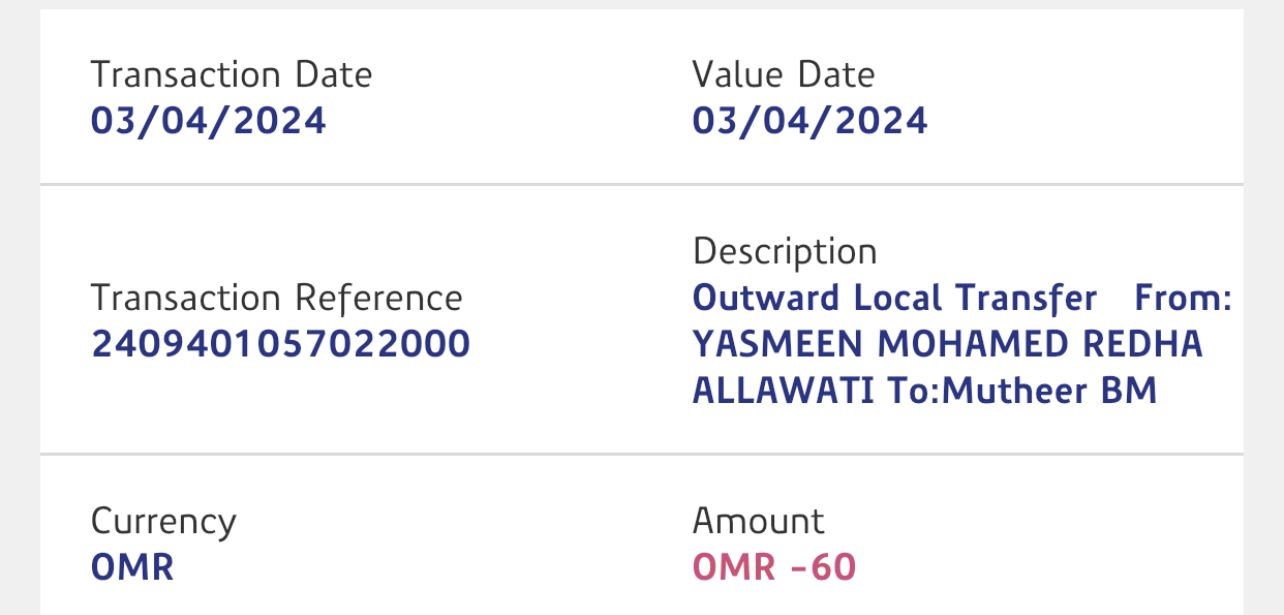Tap the MOHAMED REDHA text
This screenshot has width=1284, height=615.
[x=1040, y=344]
